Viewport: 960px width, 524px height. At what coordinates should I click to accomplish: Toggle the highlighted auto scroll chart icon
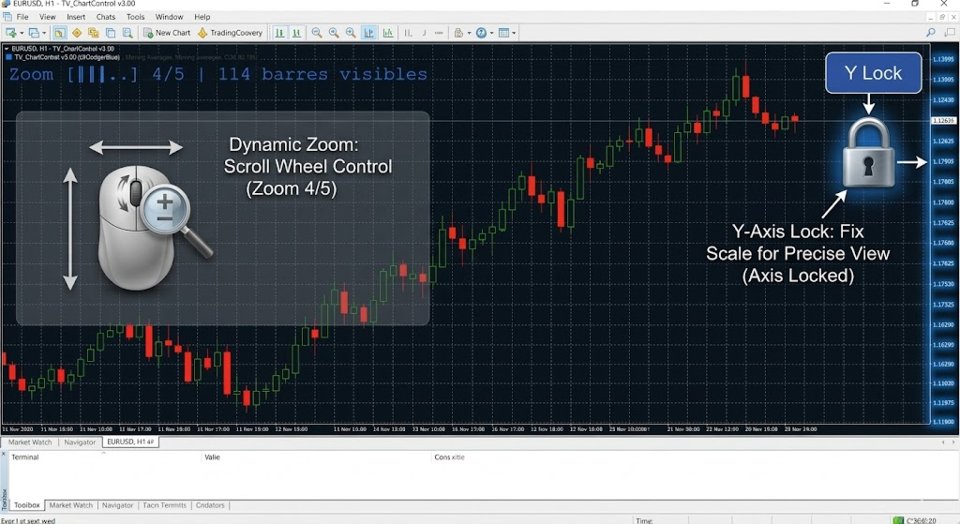coord(369,32)
